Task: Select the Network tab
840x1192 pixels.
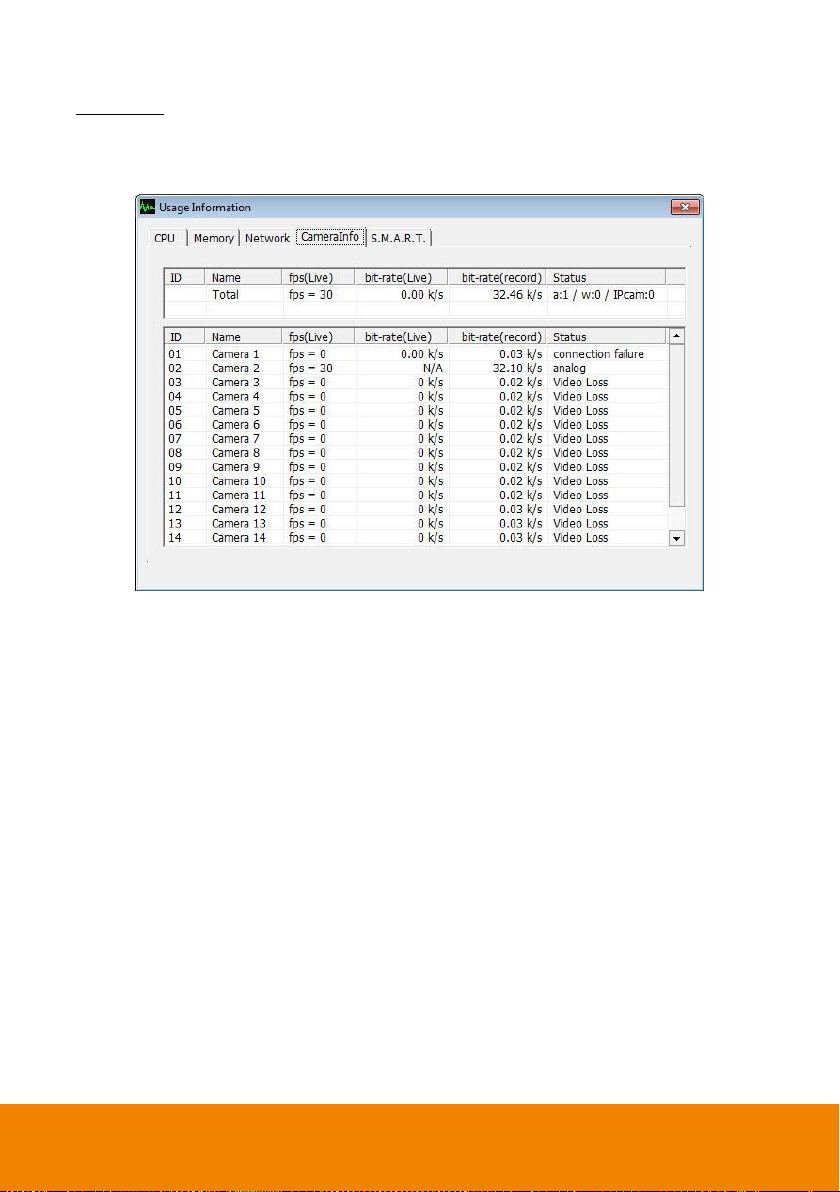Action: [x=267, y=238]
